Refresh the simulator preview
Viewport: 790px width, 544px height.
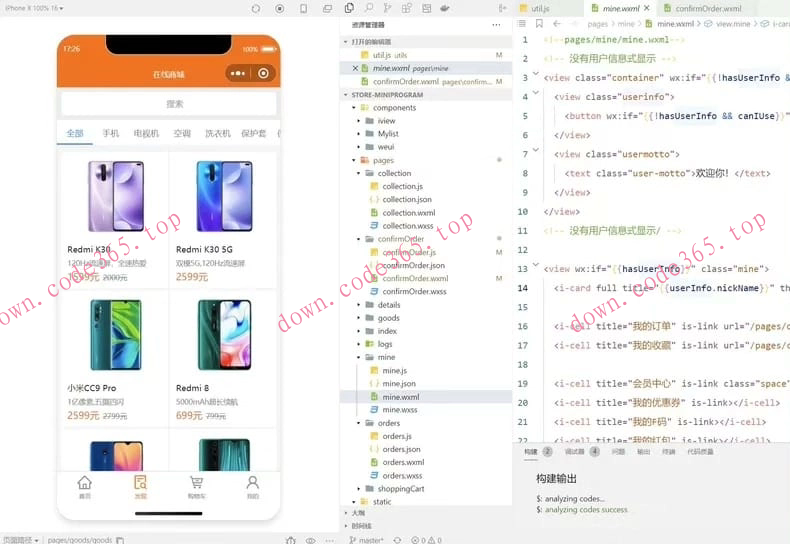pos(256,9)
